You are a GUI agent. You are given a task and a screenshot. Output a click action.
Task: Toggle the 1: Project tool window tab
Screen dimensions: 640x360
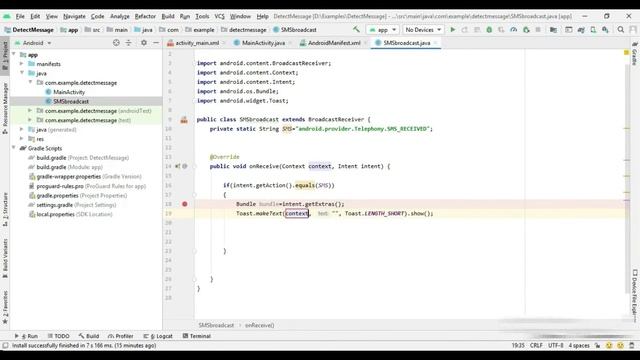(5, 56)
